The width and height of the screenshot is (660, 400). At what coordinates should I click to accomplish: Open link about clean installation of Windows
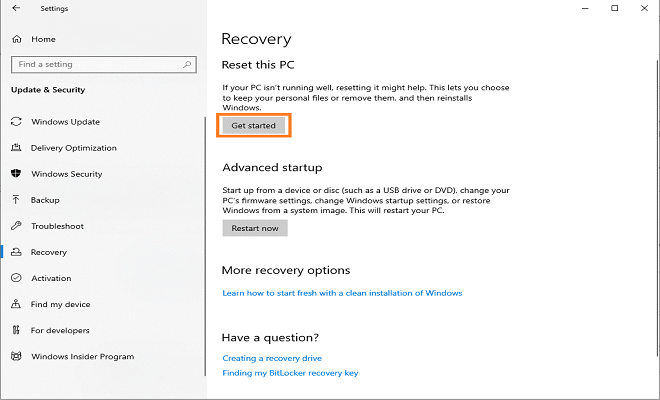coord(342,293)
